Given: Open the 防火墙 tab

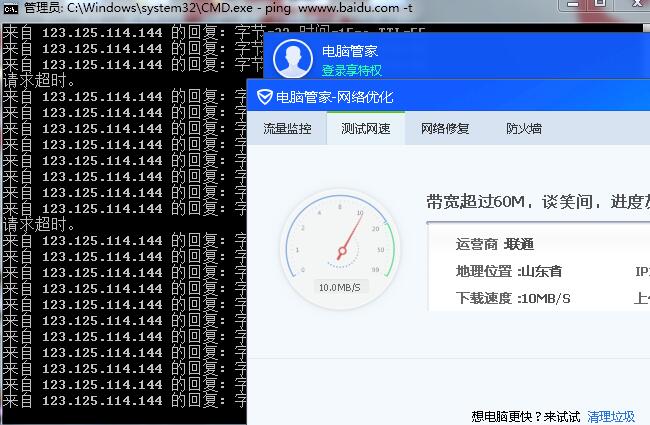Looking at the screenshot, I should [524, 129].
